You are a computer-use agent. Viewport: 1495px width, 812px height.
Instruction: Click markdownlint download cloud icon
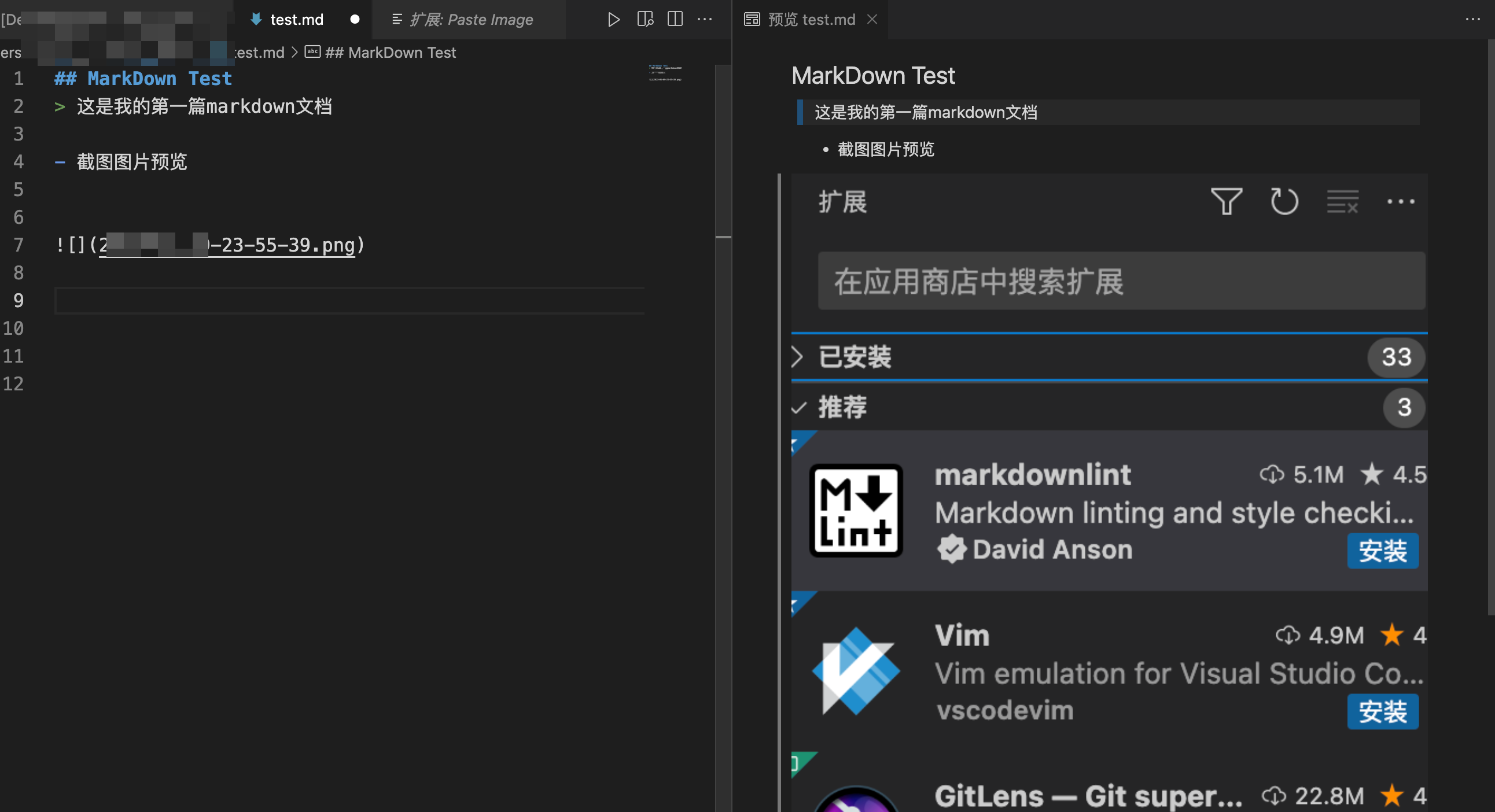1272,474
